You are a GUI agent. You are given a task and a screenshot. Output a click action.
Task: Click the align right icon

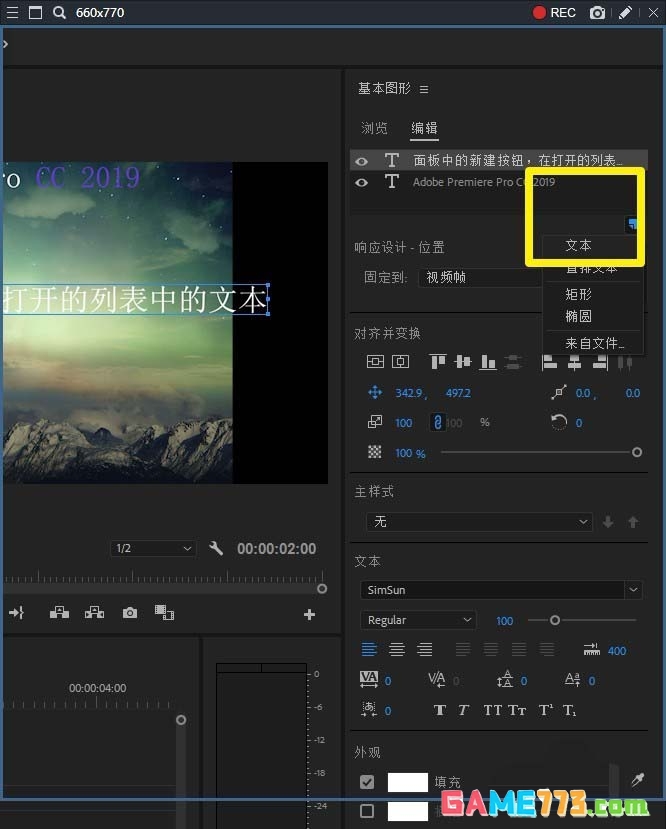[x=600, y=362]
